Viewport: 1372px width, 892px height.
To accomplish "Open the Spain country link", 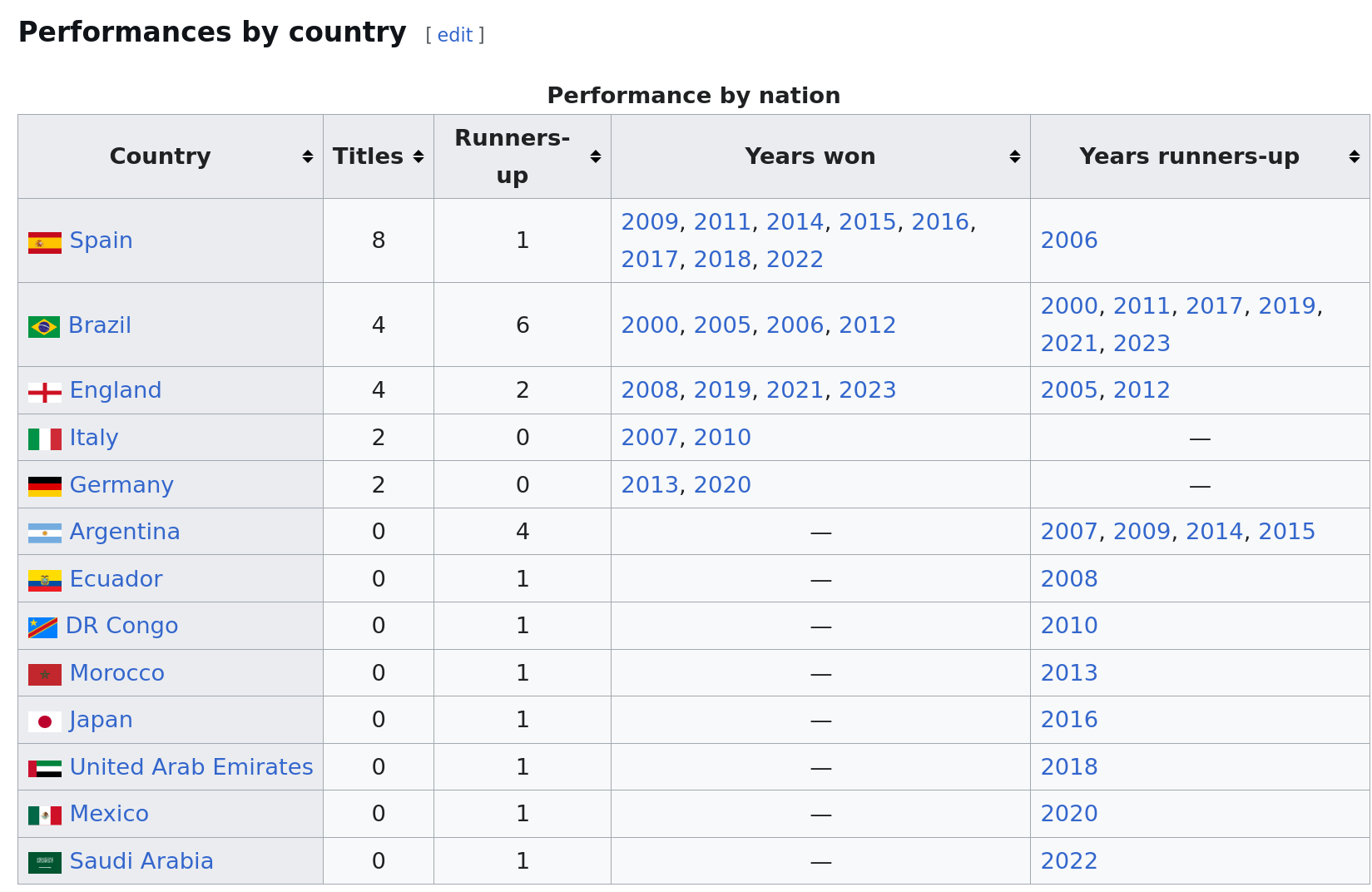I will (102, 240).
